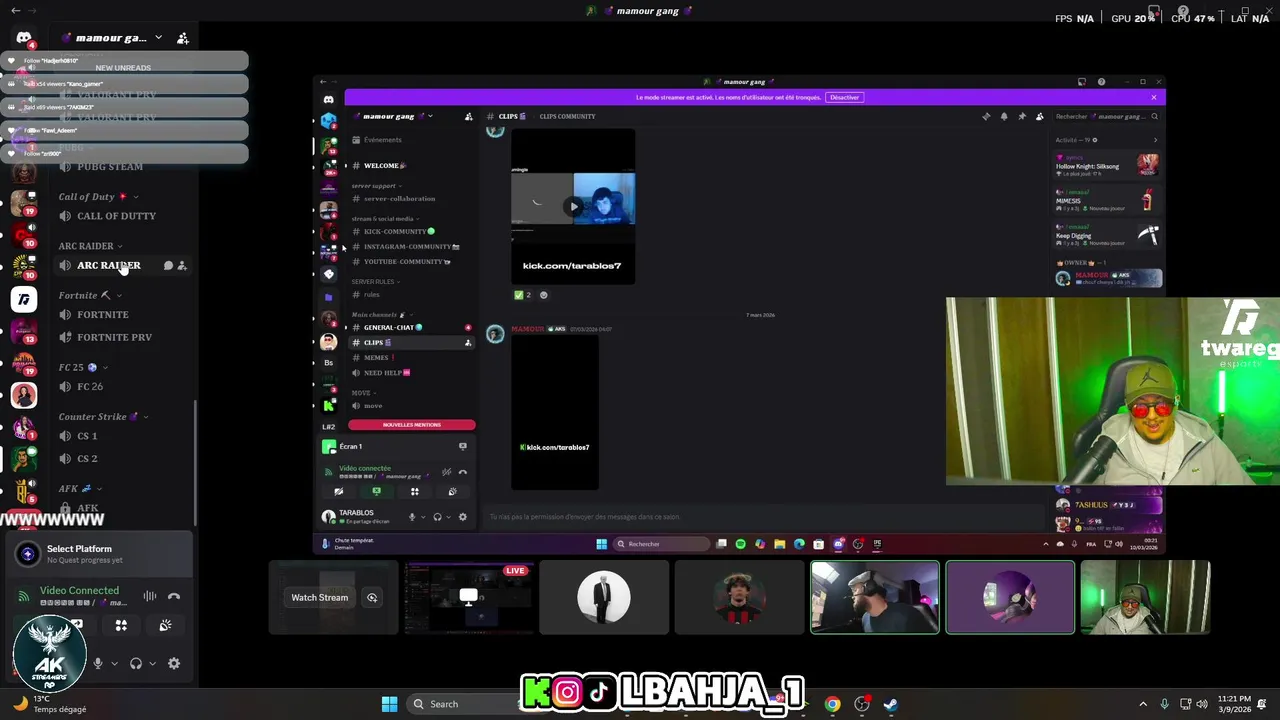Viewport: 1280px width, 720px height.
Task: Add reaction smiley under the clip
Action: (544, 295)
